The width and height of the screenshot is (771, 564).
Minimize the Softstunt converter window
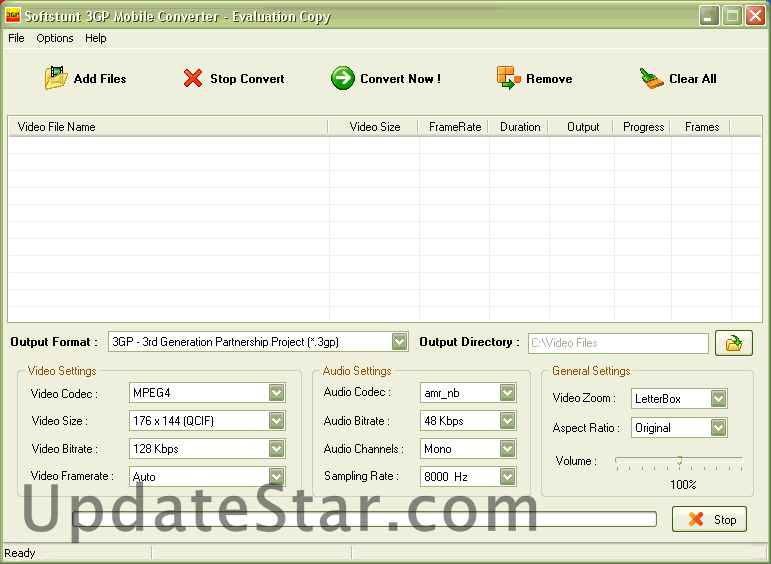tap(709, 16)
